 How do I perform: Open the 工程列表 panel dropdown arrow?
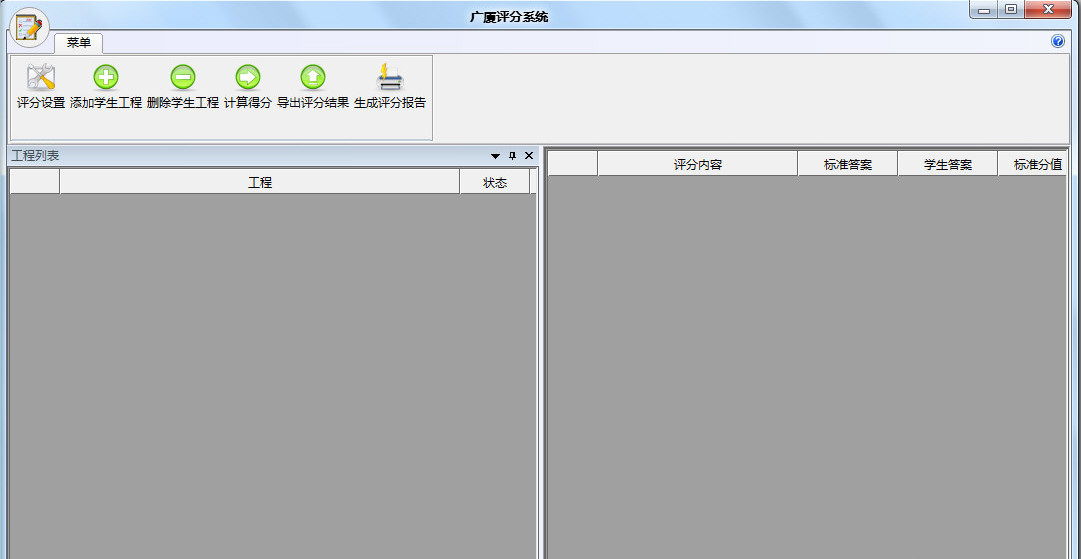click(495, 156)
